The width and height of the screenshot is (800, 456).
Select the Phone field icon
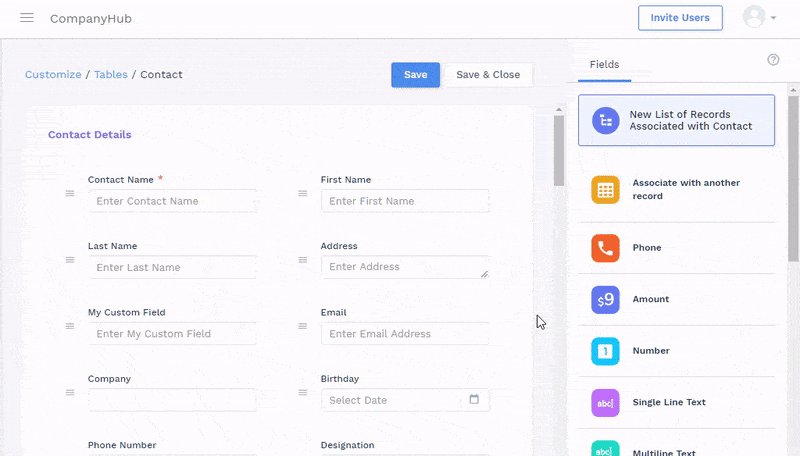(605, 248)
